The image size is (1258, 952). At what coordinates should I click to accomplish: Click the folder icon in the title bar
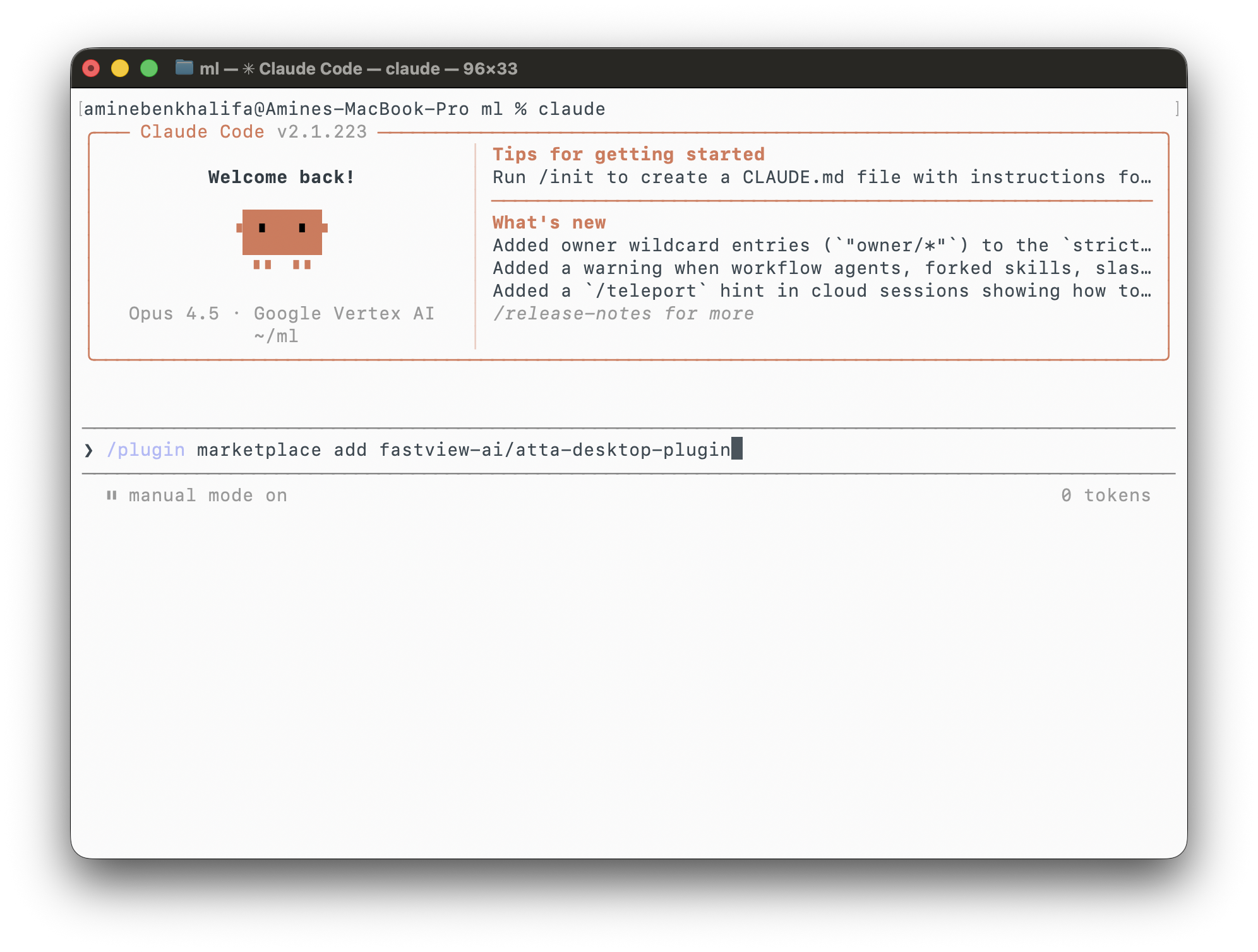[x=184, y=68]
